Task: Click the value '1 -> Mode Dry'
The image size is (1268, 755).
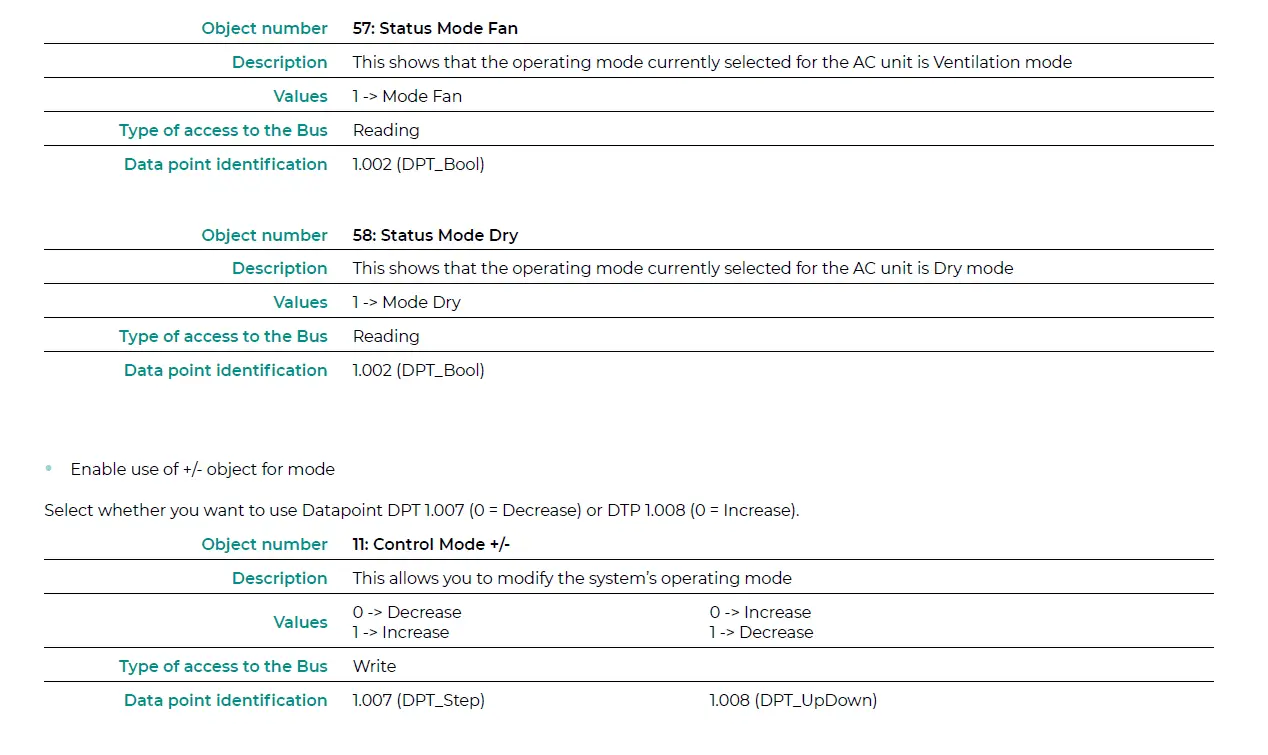Action: (407, 302)
